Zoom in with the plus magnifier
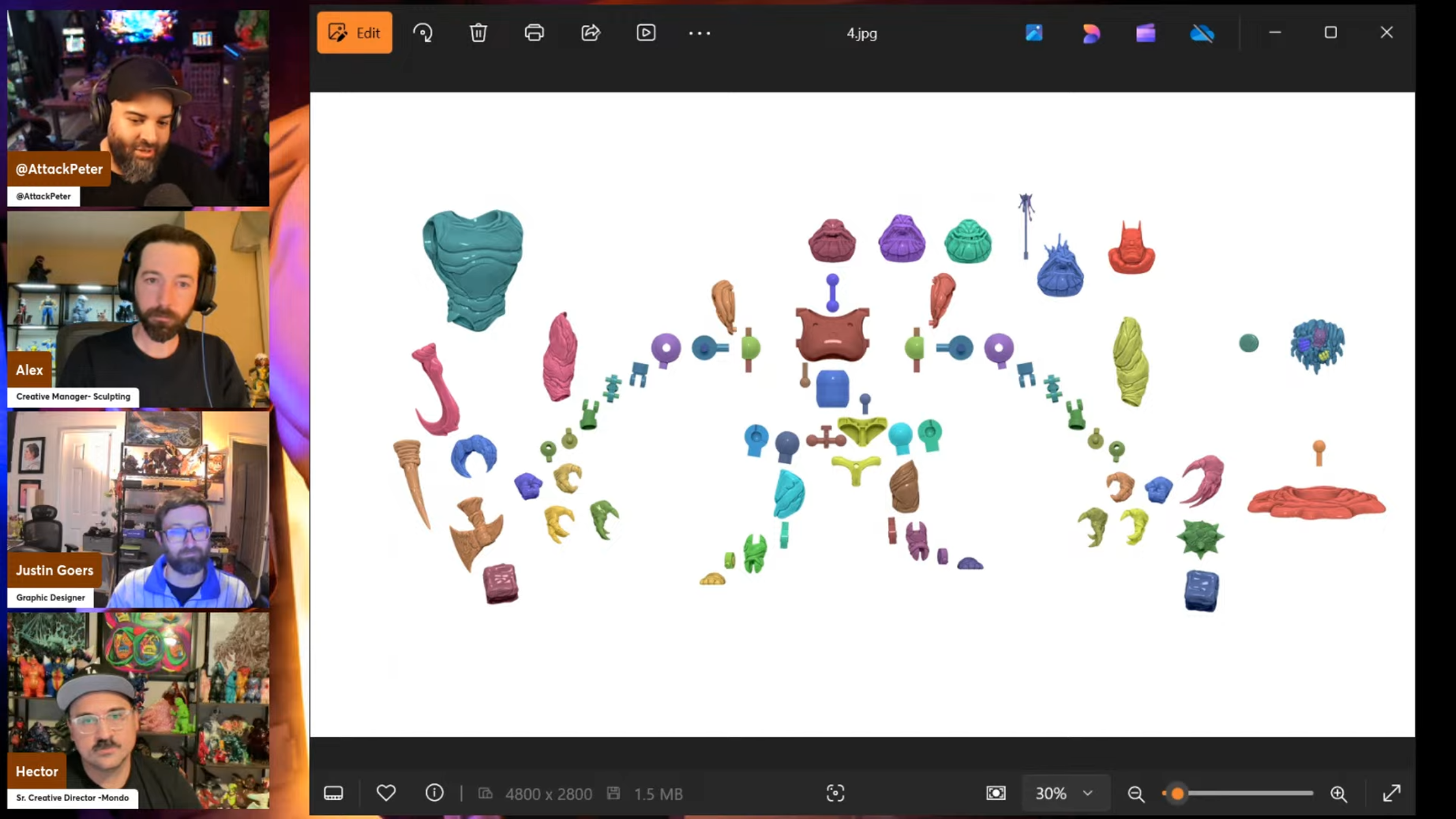Image resolution: width=1456 pixels, height=819 pixels. coord(1339,794)
